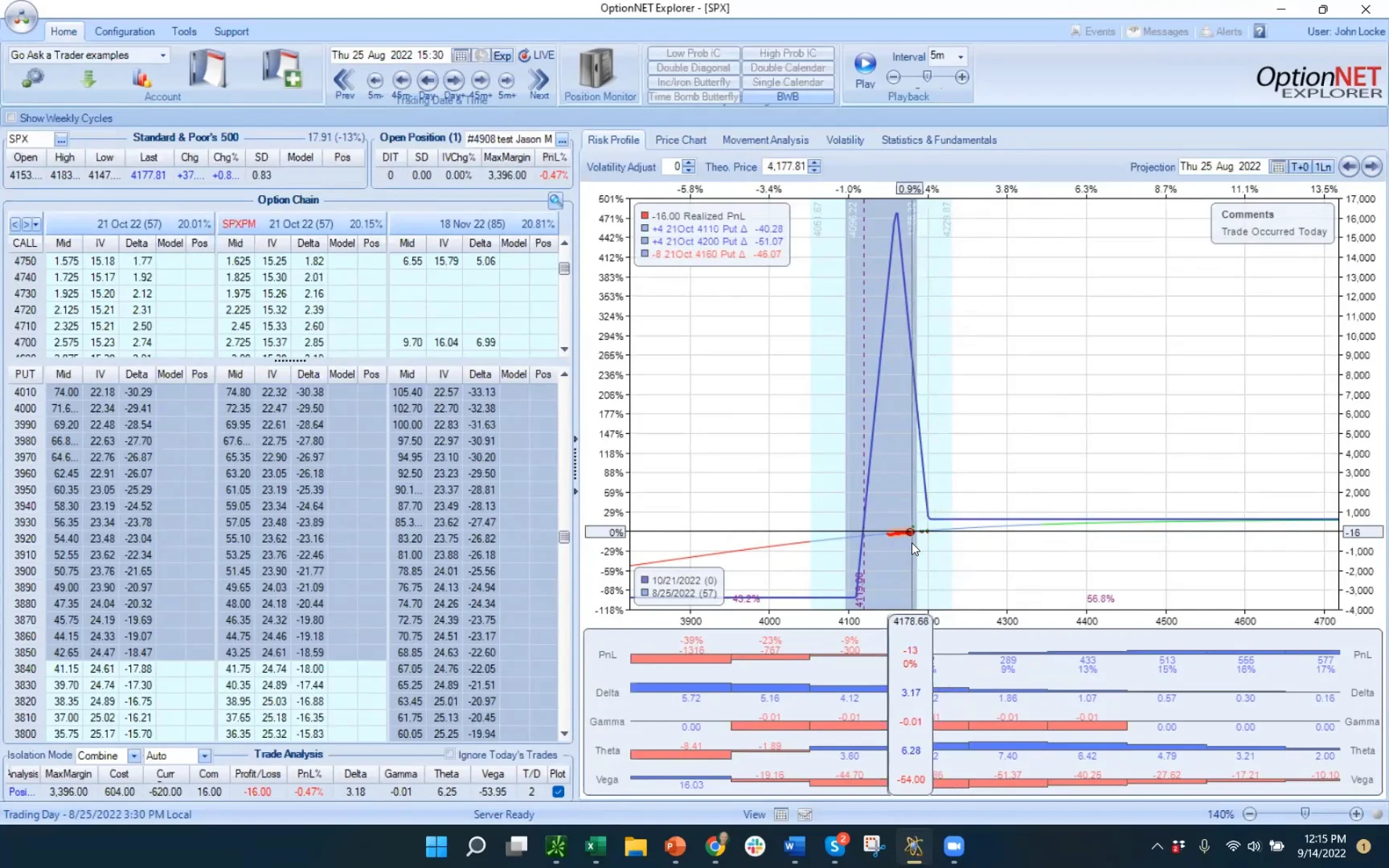1389x868 pixels.
Task: Open the help question mark icon
Action: (x=1260, y=31)
